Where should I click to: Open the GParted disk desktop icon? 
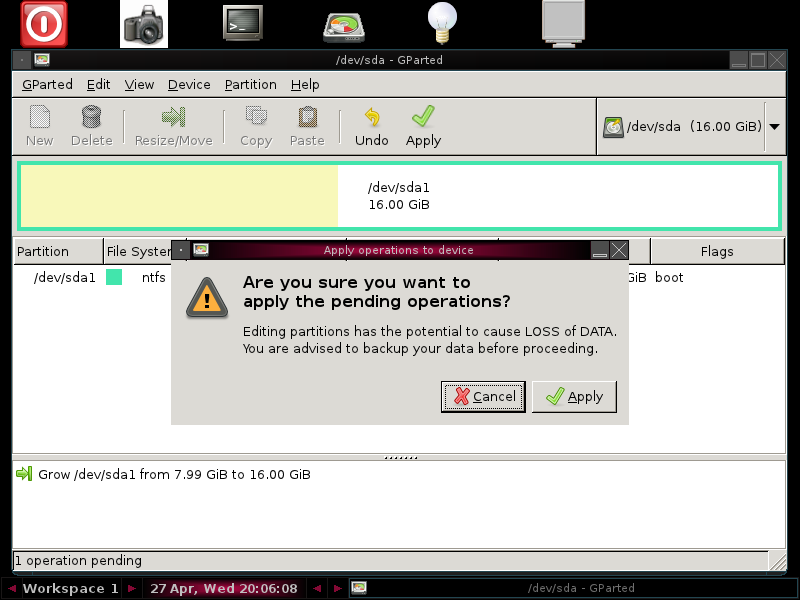[344, 28]
